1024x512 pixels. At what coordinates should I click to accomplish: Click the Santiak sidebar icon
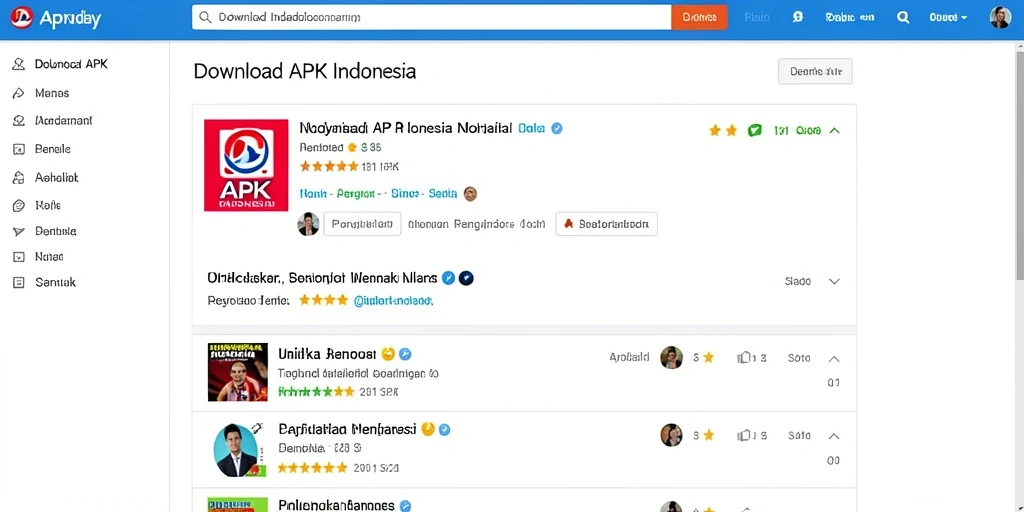coord(19,282)
